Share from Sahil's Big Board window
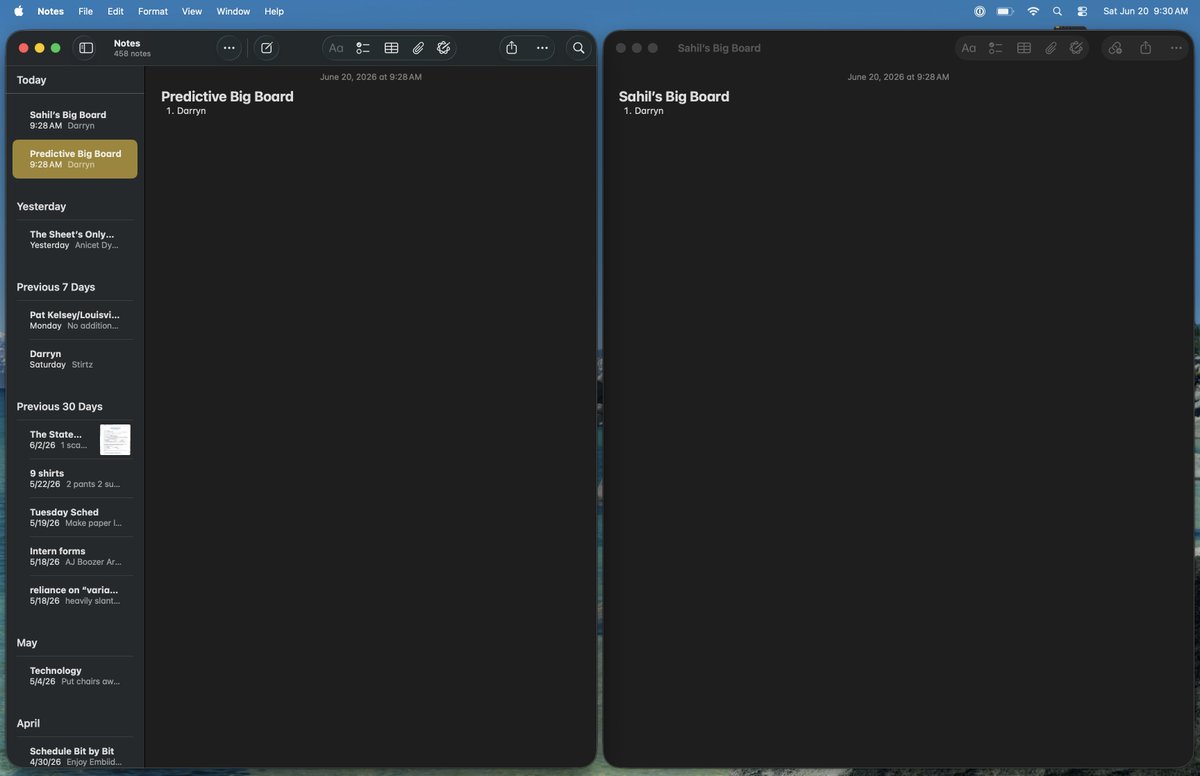 1146,48
